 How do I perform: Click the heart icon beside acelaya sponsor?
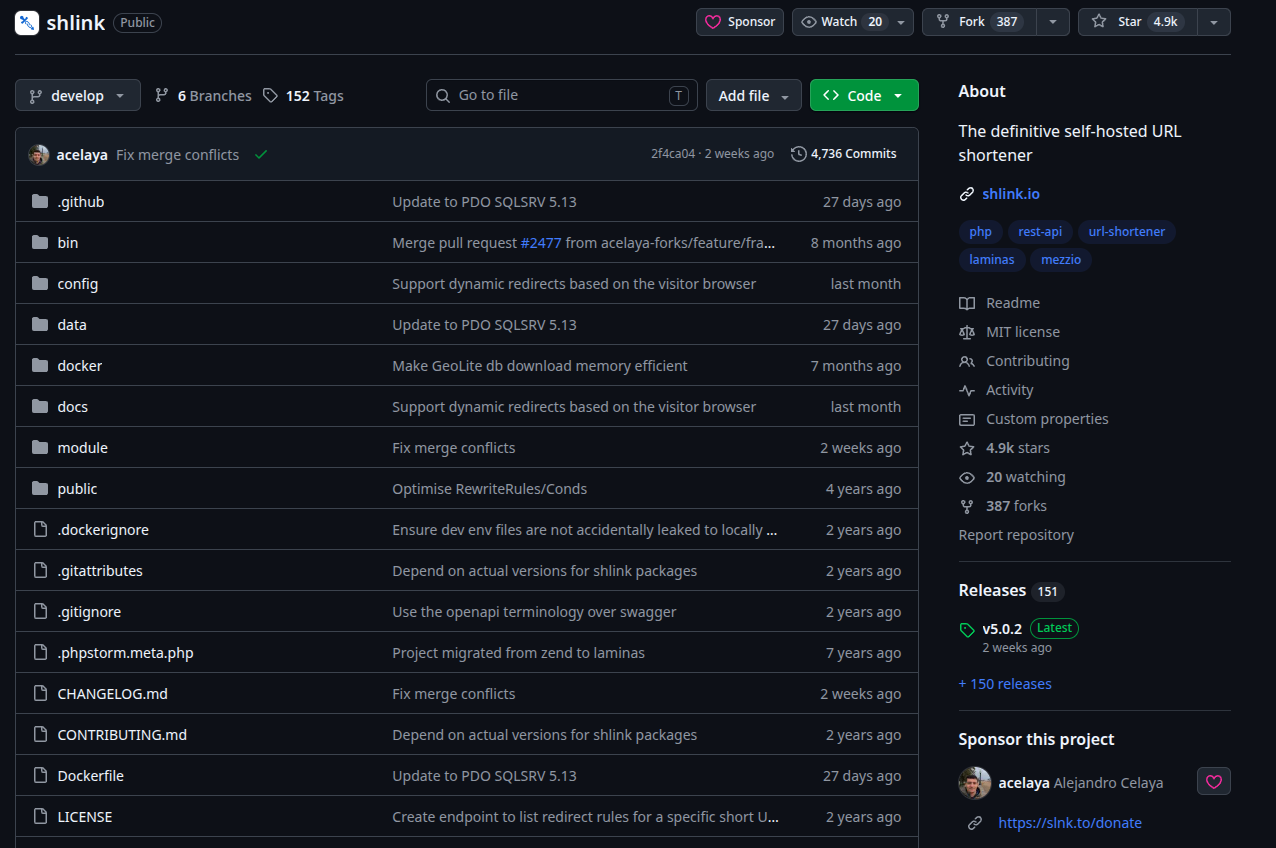1214,782
